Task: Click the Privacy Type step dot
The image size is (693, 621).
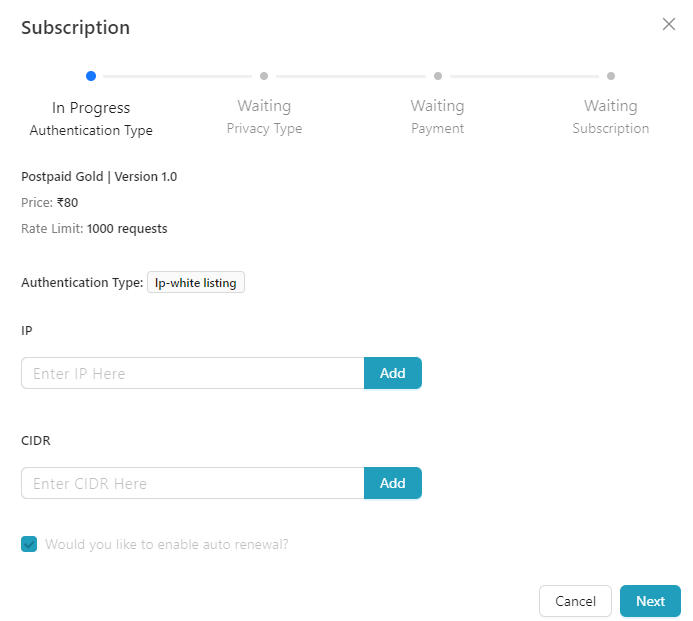Action: 264,75
